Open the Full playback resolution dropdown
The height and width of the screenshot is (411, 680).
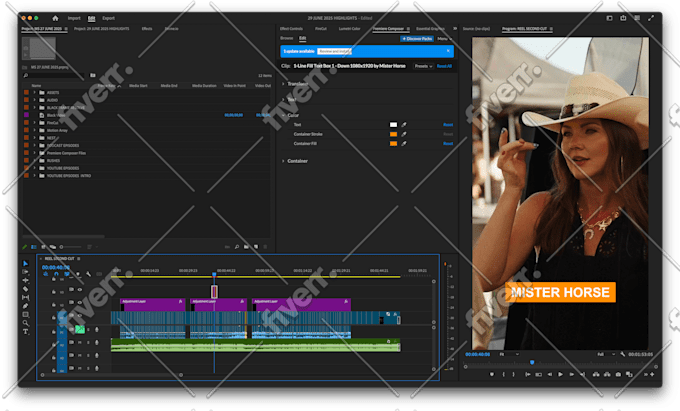pyautogui.click(x=606, y=354)
